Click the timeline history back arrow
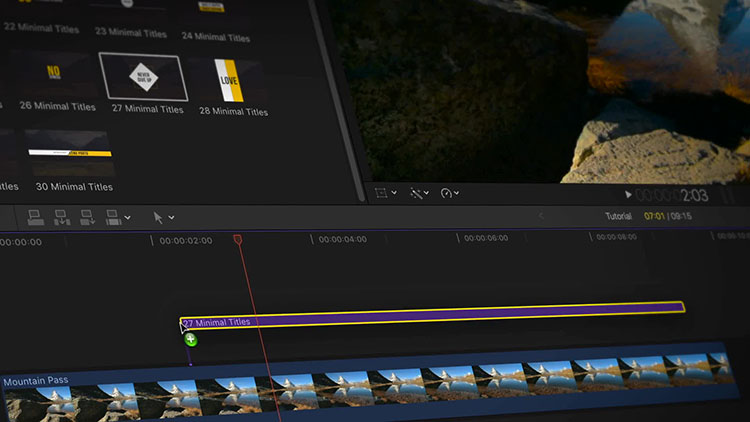Screen dimensions: 750x422 (541, 216)
